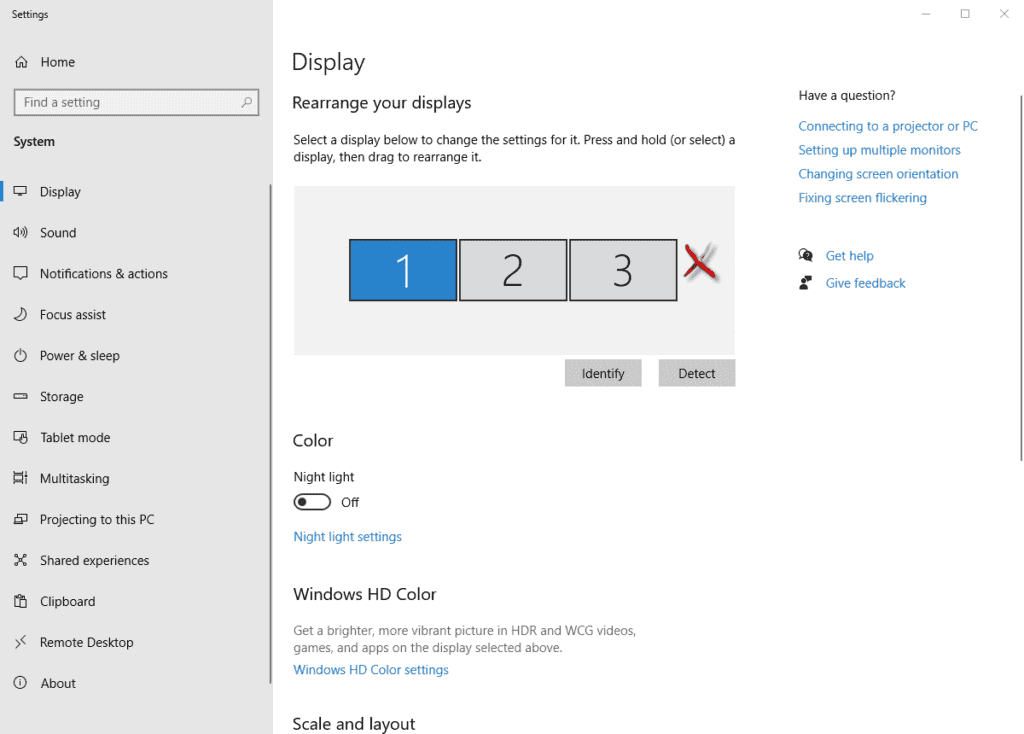Open Storage using its drive icon
The height and width of the screenshot is (734, 1024).
(x=20, y=396)
